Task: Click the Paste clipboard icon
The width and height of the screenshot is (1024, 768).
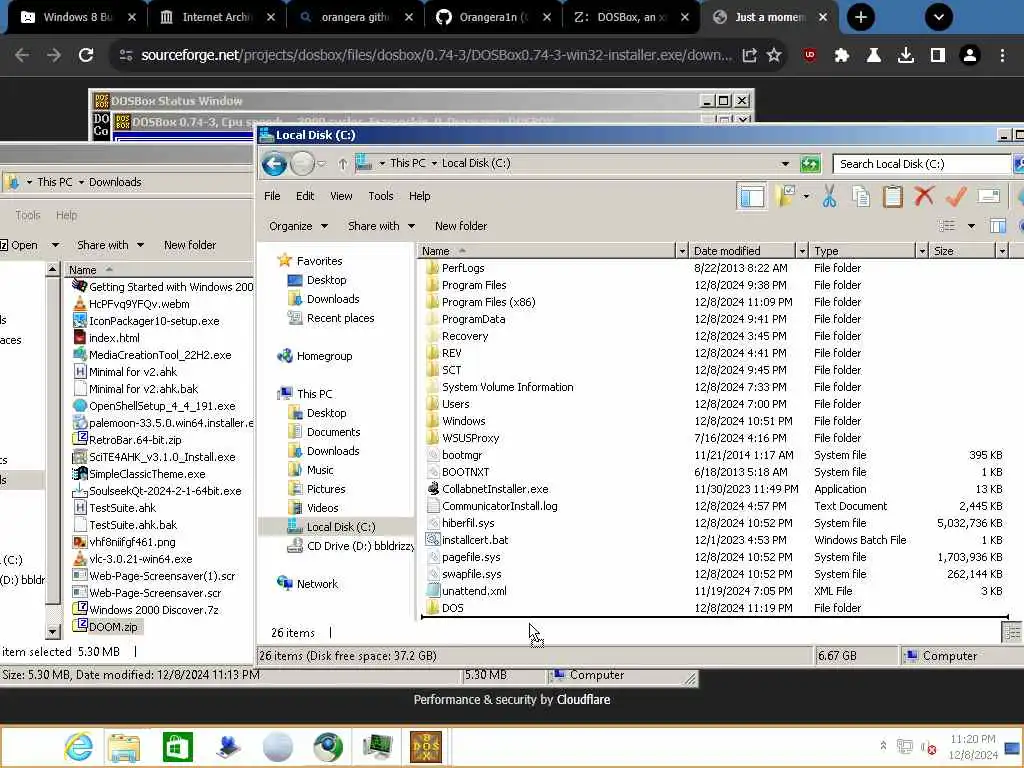Action: tap(893, 196)
